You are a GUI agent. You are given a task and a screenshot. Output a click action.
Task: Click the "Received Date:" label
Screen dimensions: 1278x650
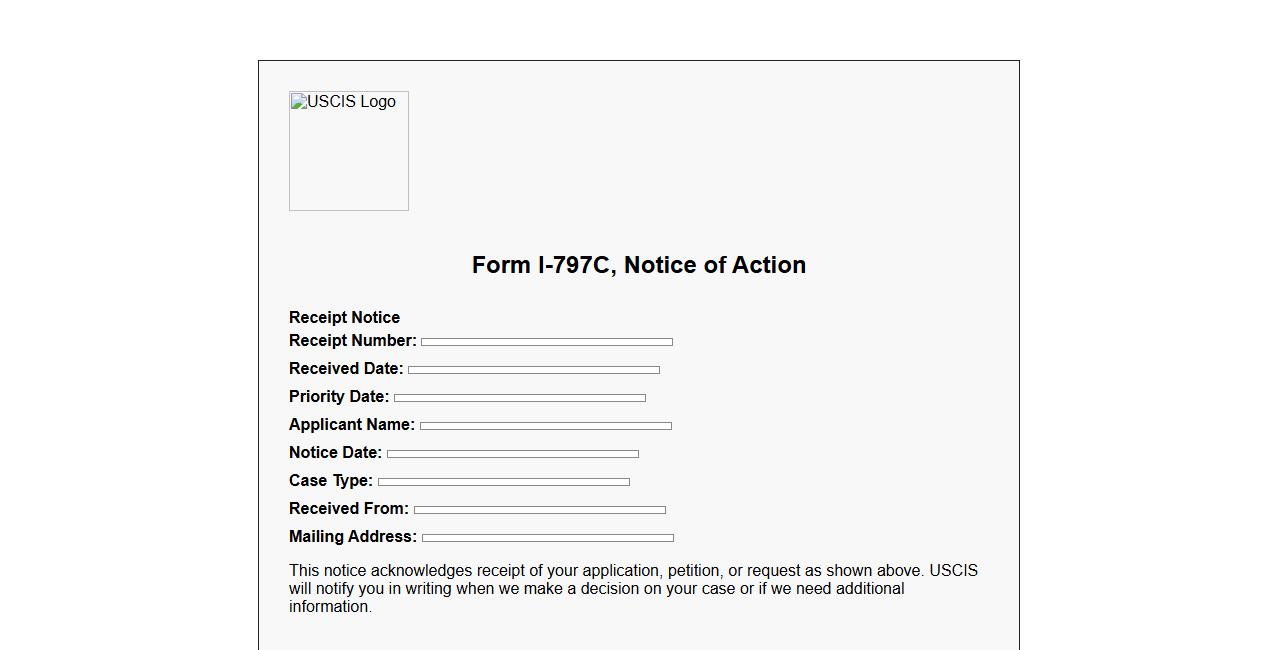pos(346,369)
